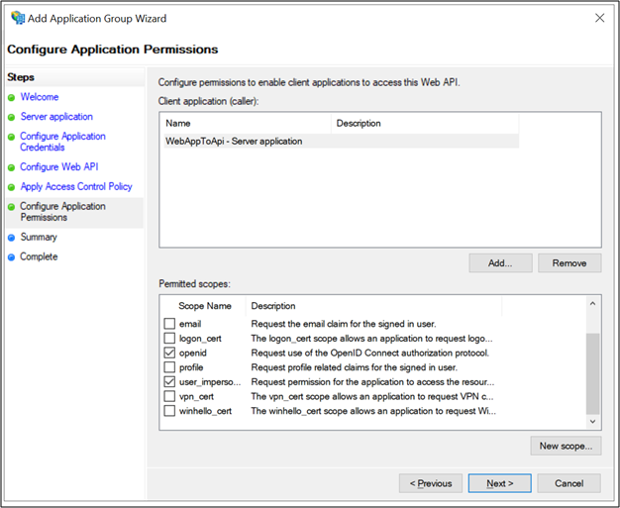Check the vpn_cert scope box
Image resolution: width=620 pixels, height=508 pixels.
tap(169, 396)
